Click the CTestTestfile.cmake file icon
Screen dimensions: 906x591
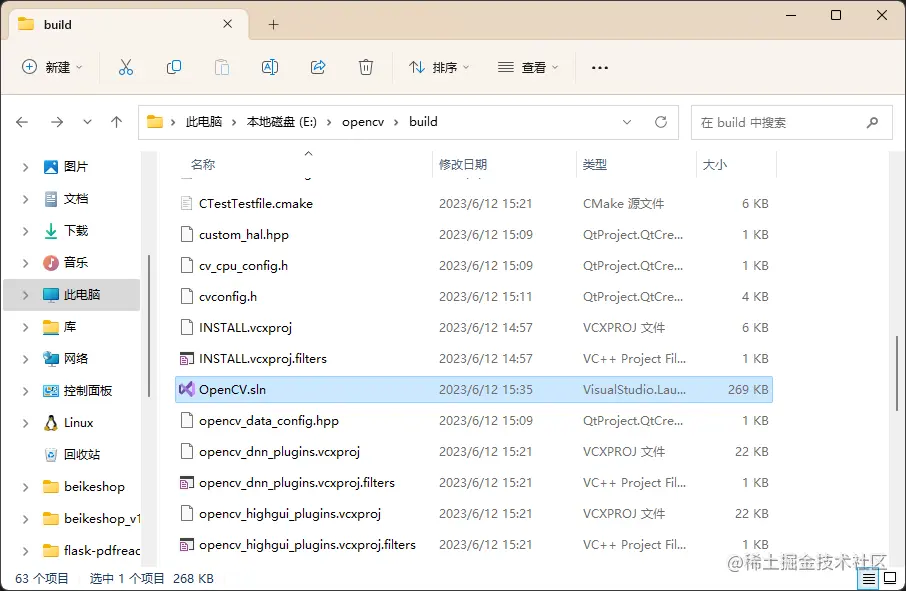coord(186,203)
